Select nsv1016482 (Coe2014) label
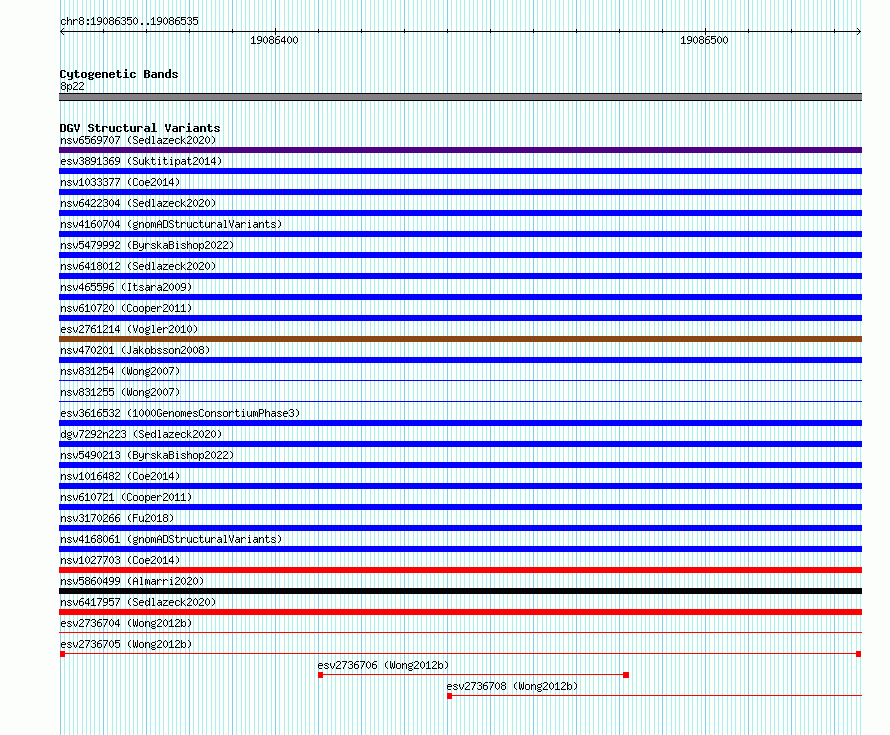The image size is (890, 735). [120, 476]
